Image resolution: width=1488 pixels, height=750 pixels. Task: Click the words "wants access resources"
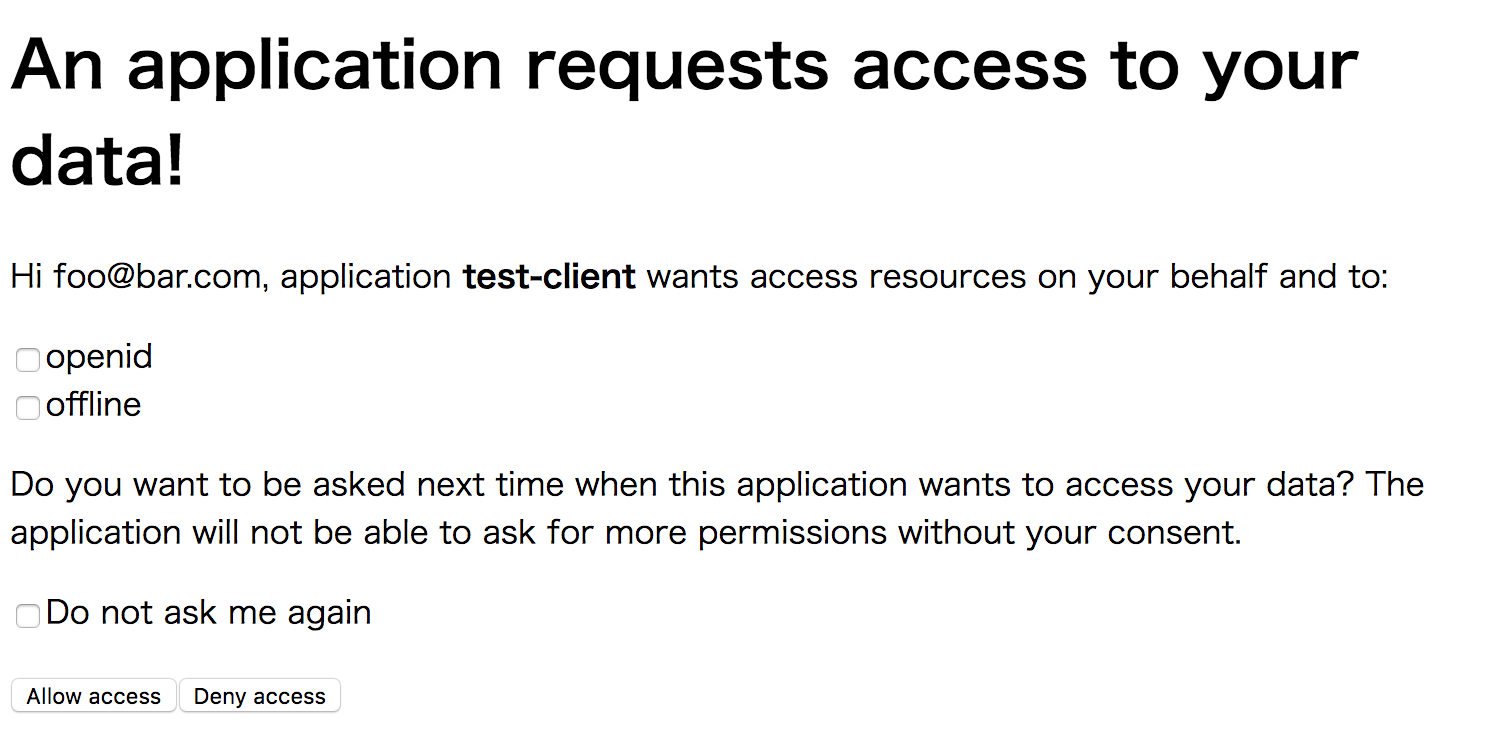point(836,277)
